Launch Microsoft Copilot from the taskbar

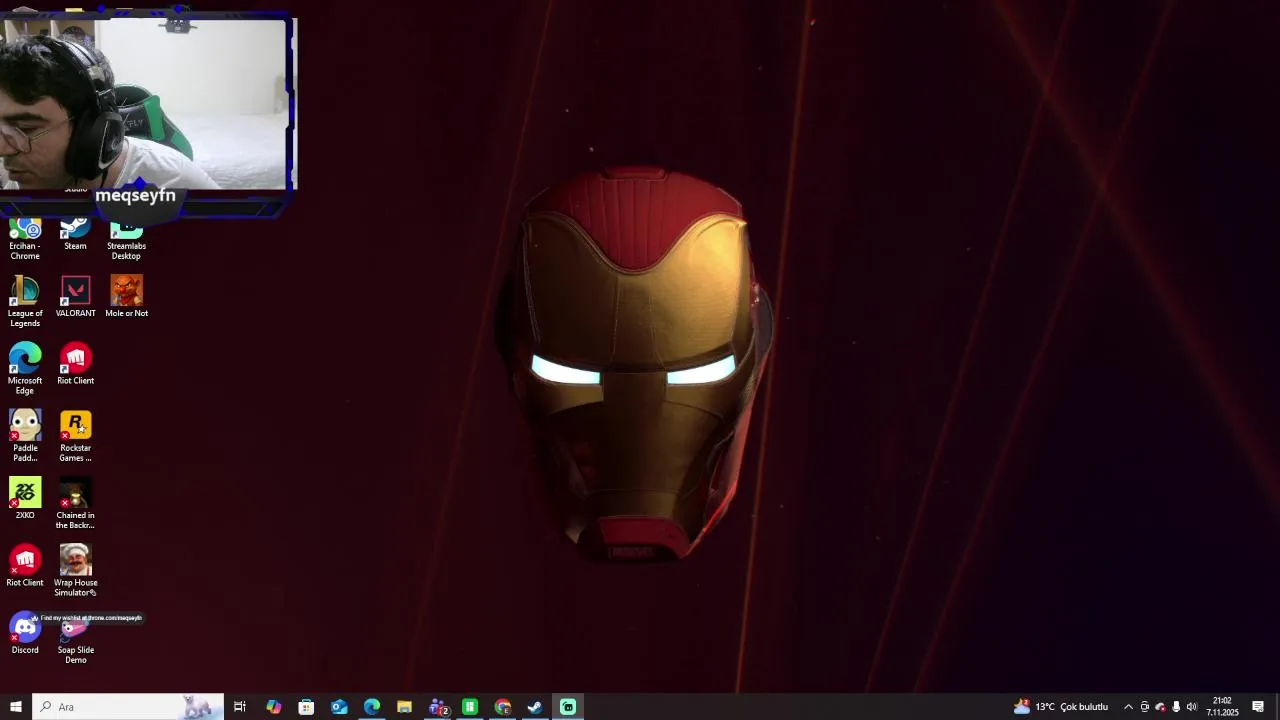click(273, 707)
